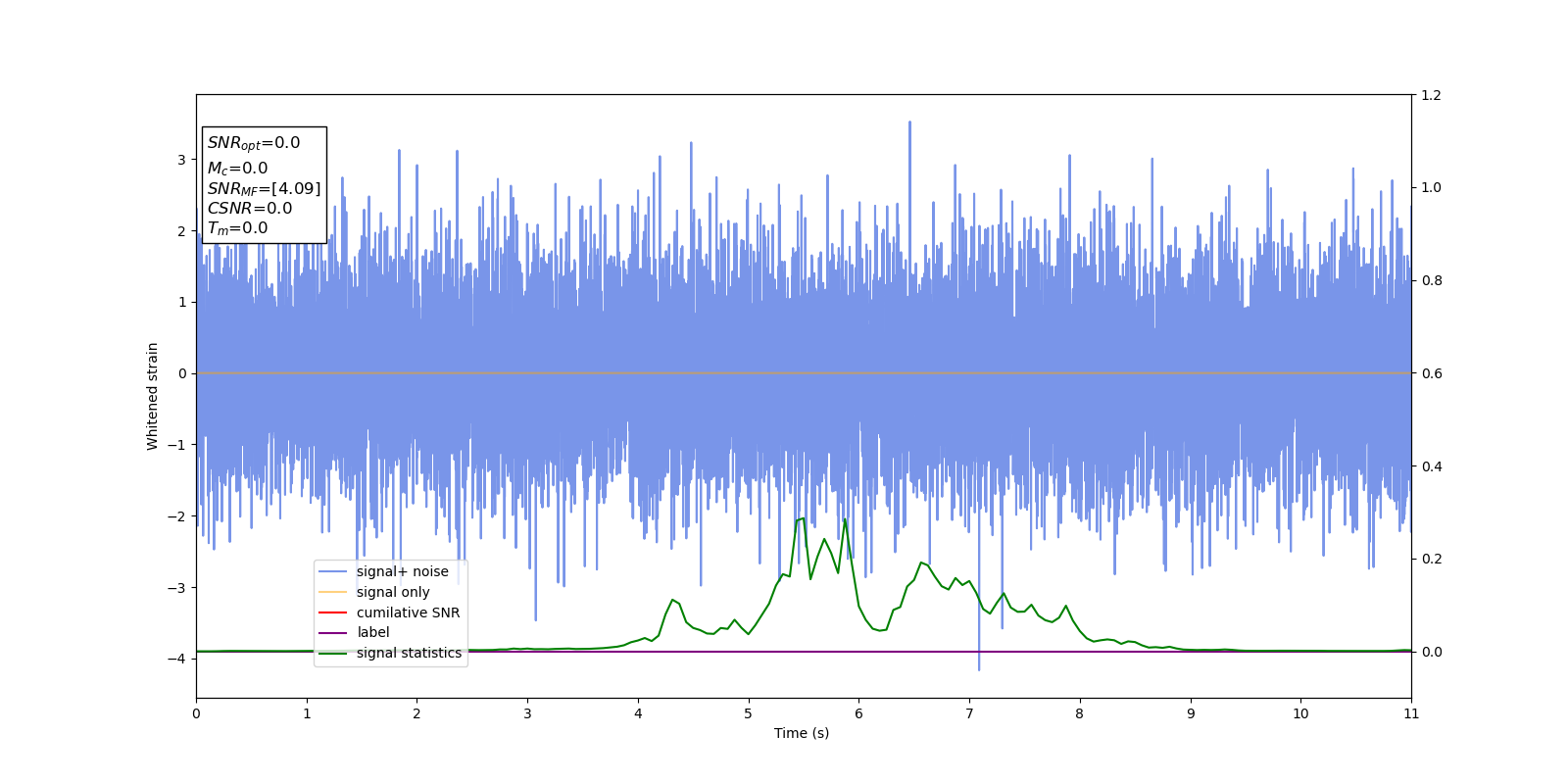The width and height of the screenshot is (1568, 784).
Task: Click the green signal statistics peak near 5.5 seconds
Action: (802, 518)
